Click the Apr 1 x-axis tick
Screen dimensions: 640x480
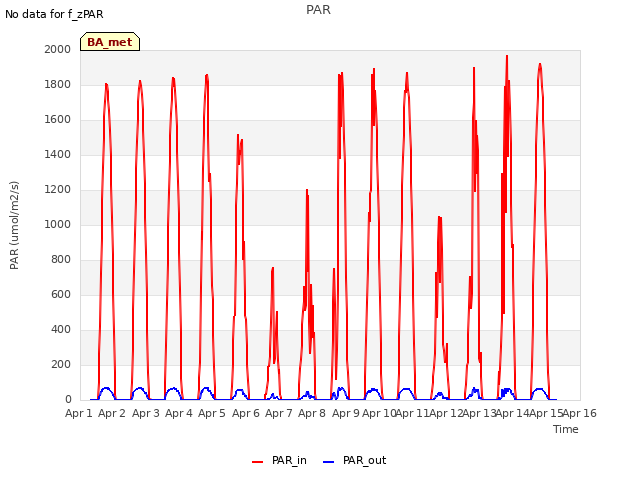tap(79, 413)
